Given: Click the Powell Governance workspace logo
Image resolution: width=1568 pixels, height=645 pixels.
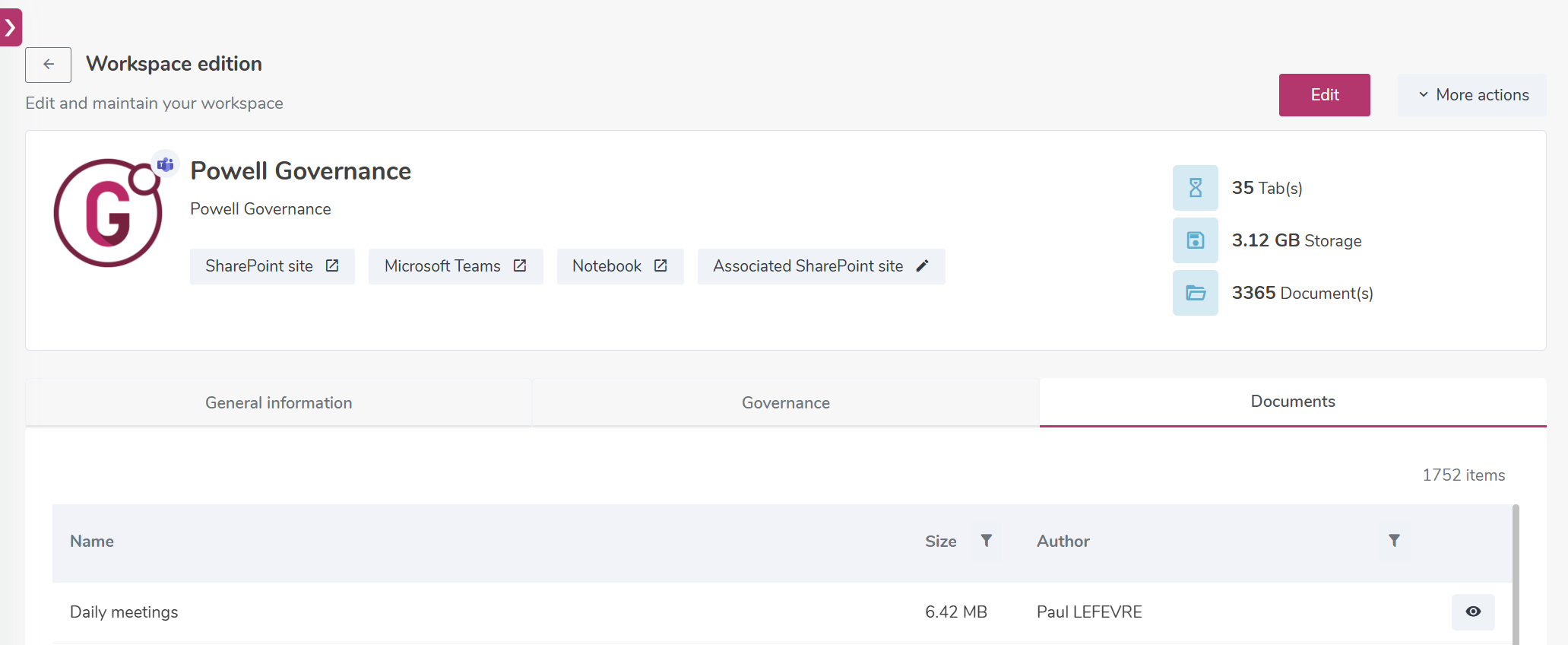Looking at the screenshot, I should click(108, 213).
